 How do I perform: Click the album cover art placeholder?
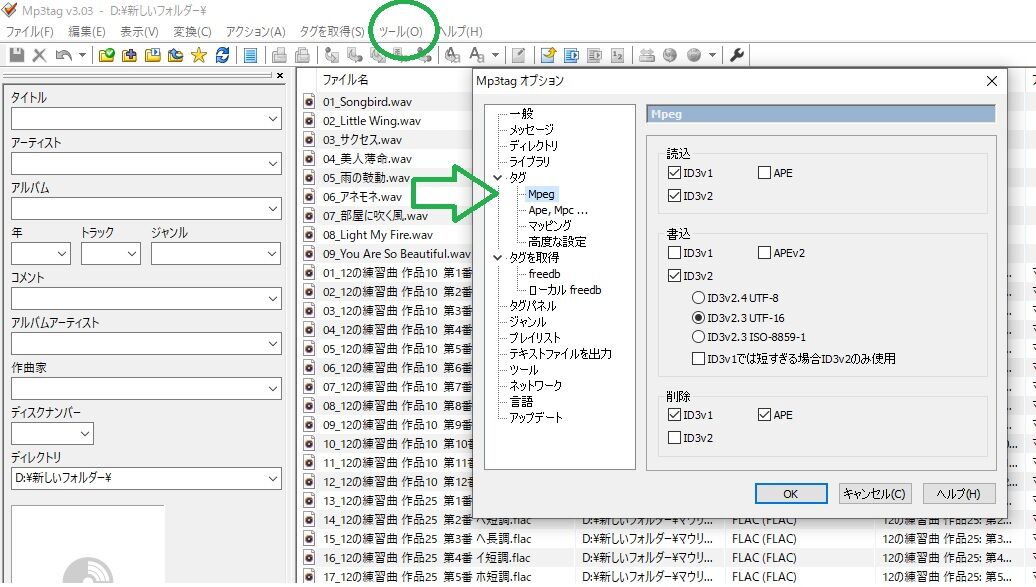tap(88, 545)
